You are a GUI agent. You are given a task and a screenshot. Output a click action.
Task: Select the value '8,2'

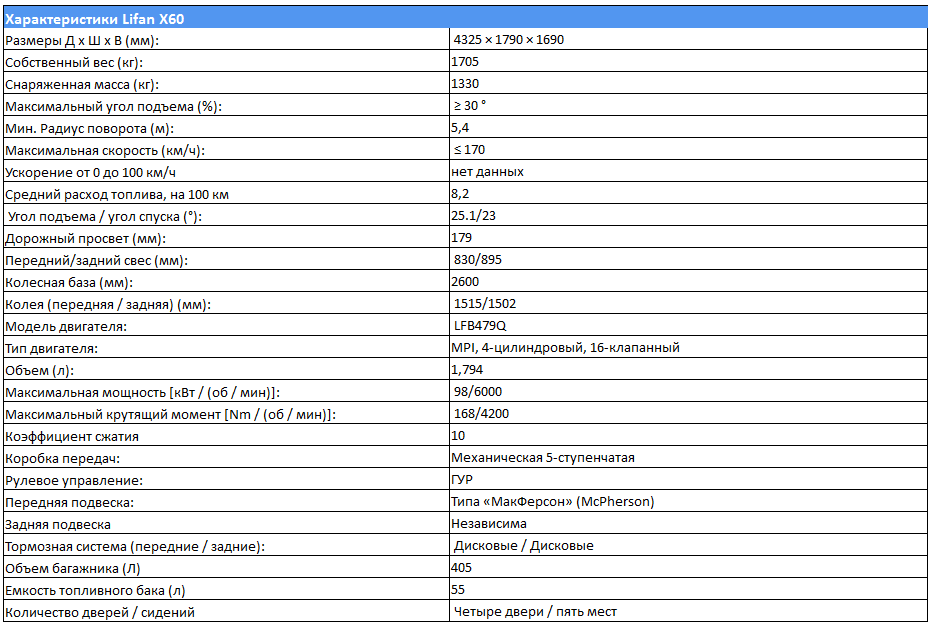click(460, 194)
